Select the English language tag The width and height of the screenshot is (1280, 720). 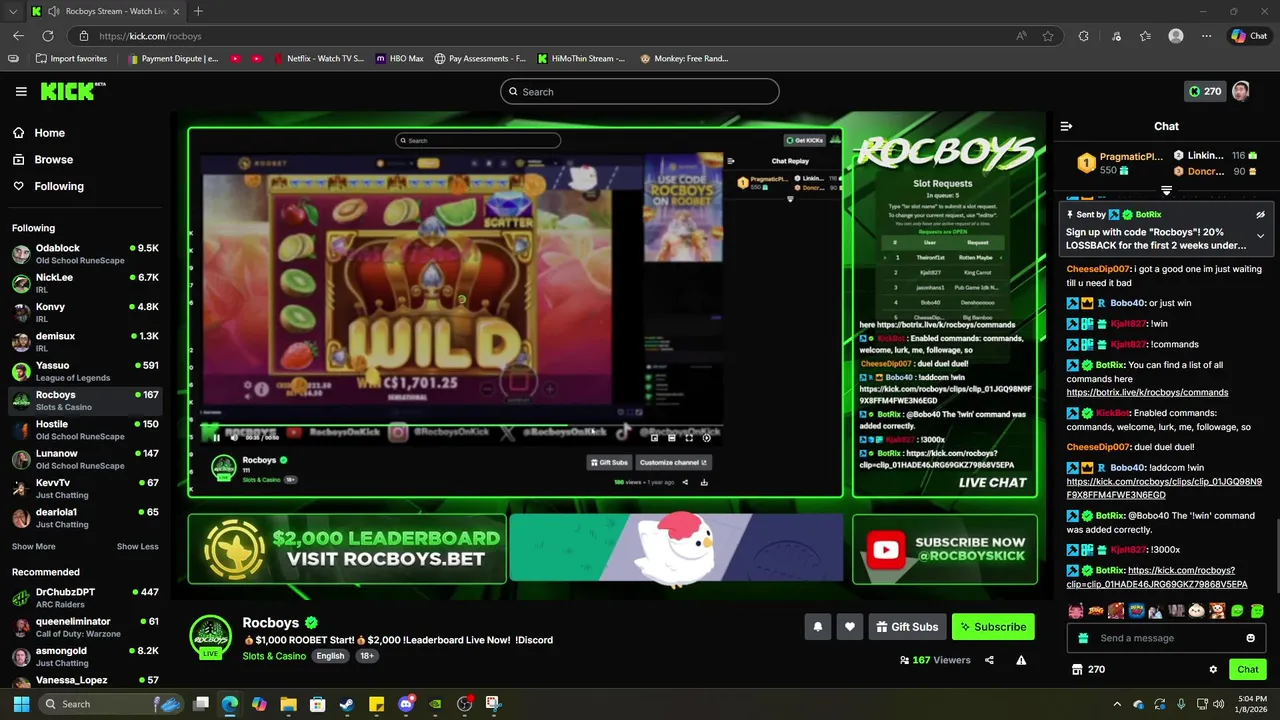(330, 656)
